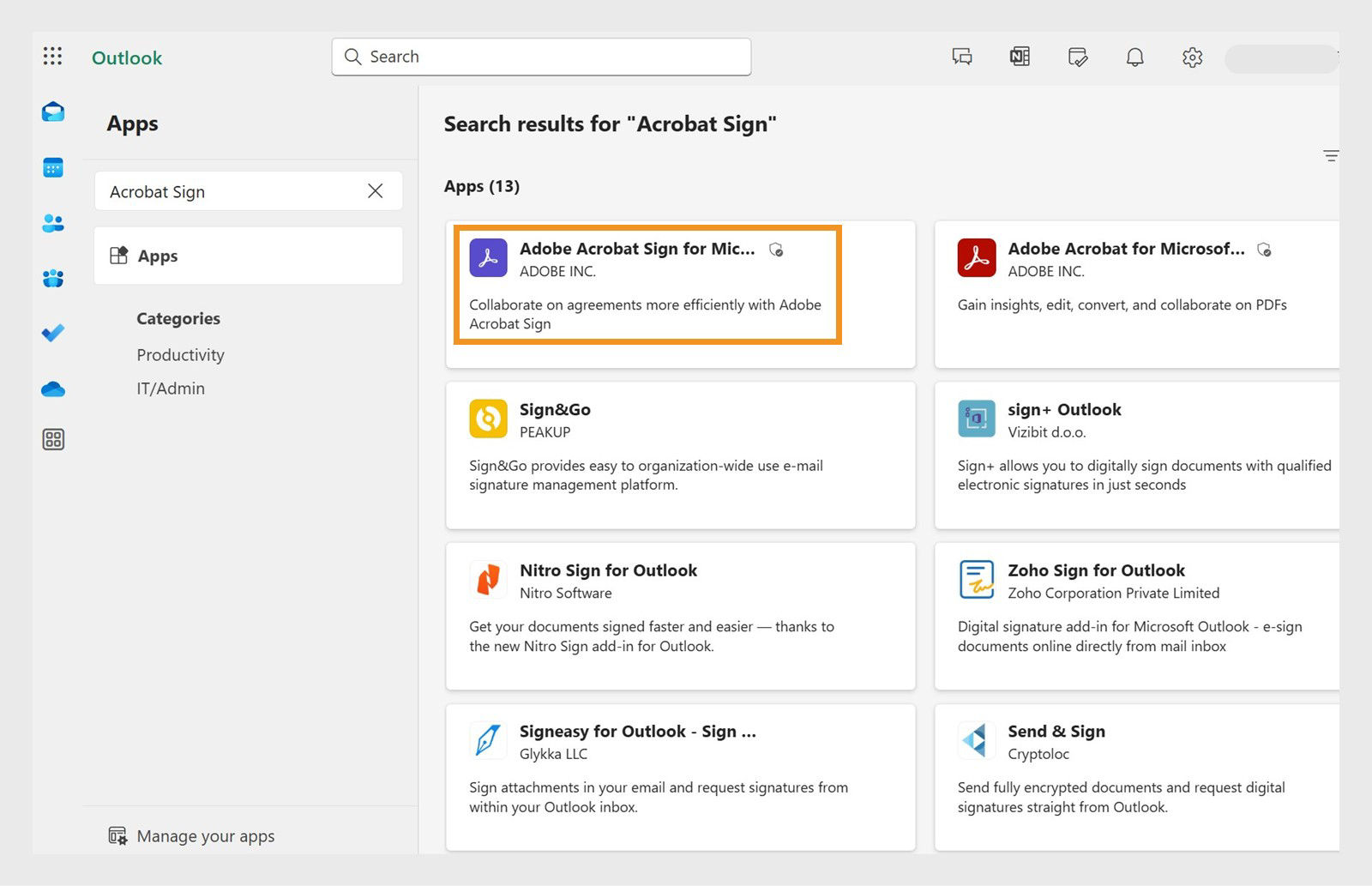Open Mail from the left rail
The image size is (1372, 886).
[53, 112]
